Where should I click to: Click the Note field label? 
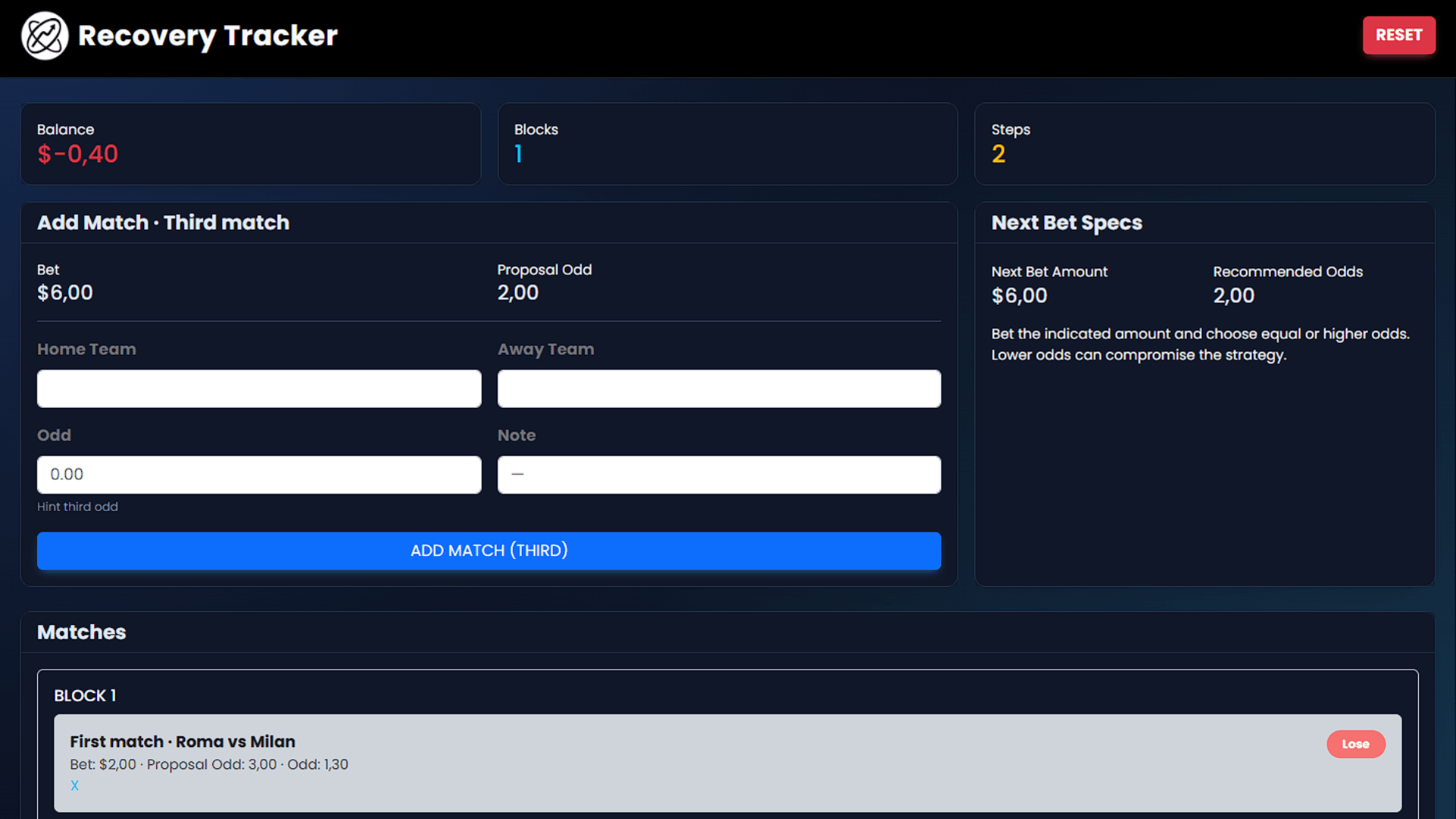click(x=516, y=435)
